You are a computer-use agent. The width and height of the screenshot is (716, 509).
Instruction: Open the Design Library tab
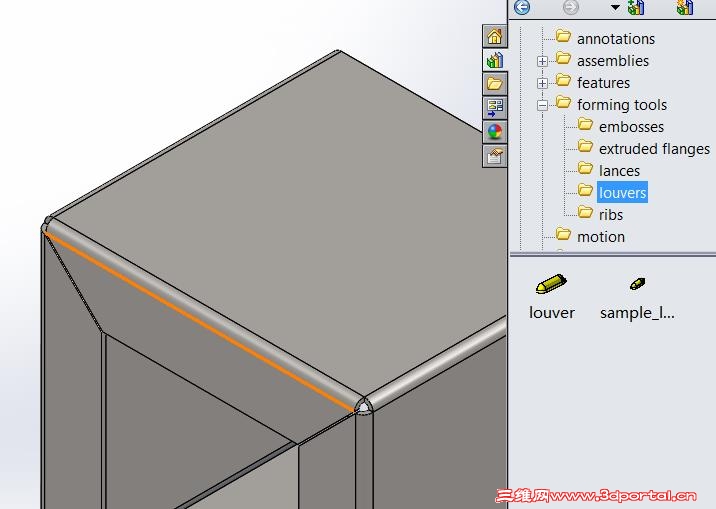tap(495, 60)
